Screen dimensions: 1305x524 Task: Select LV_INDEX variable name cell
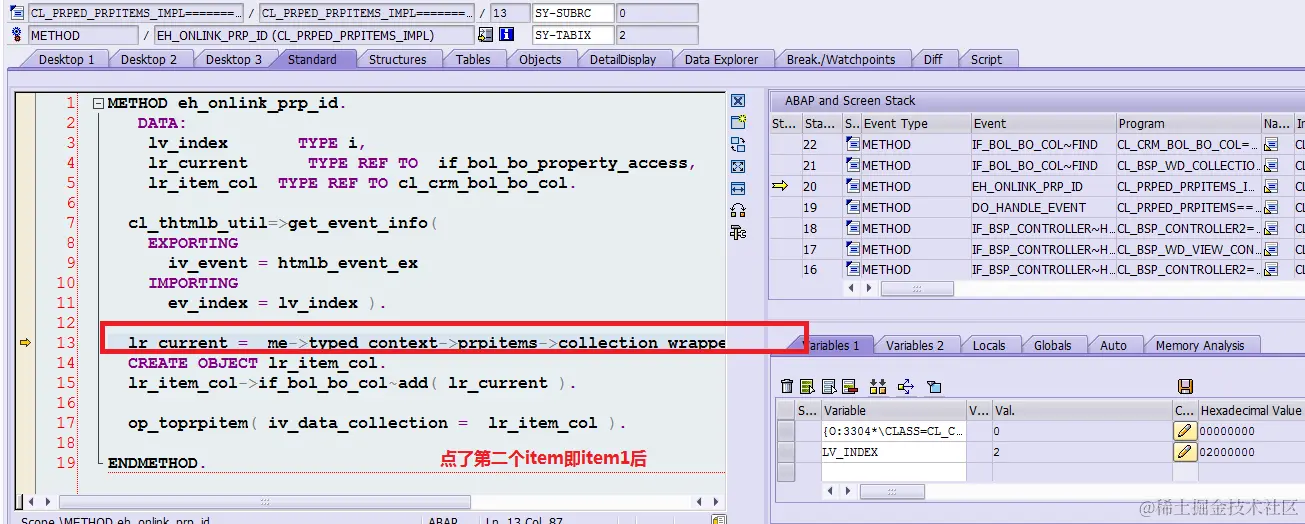pos(893,452)
